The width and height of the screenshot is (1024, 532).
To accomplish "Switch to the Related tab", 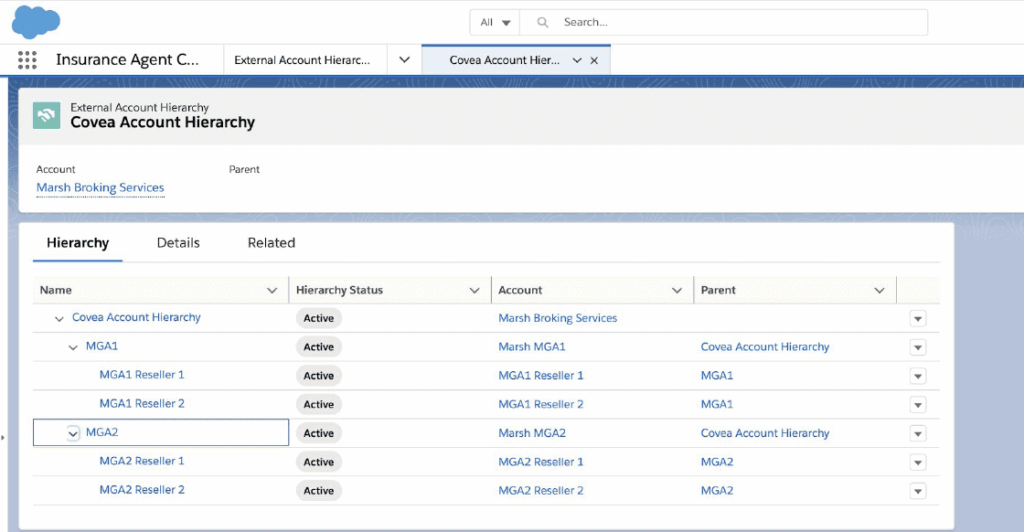I will [271, 243].
